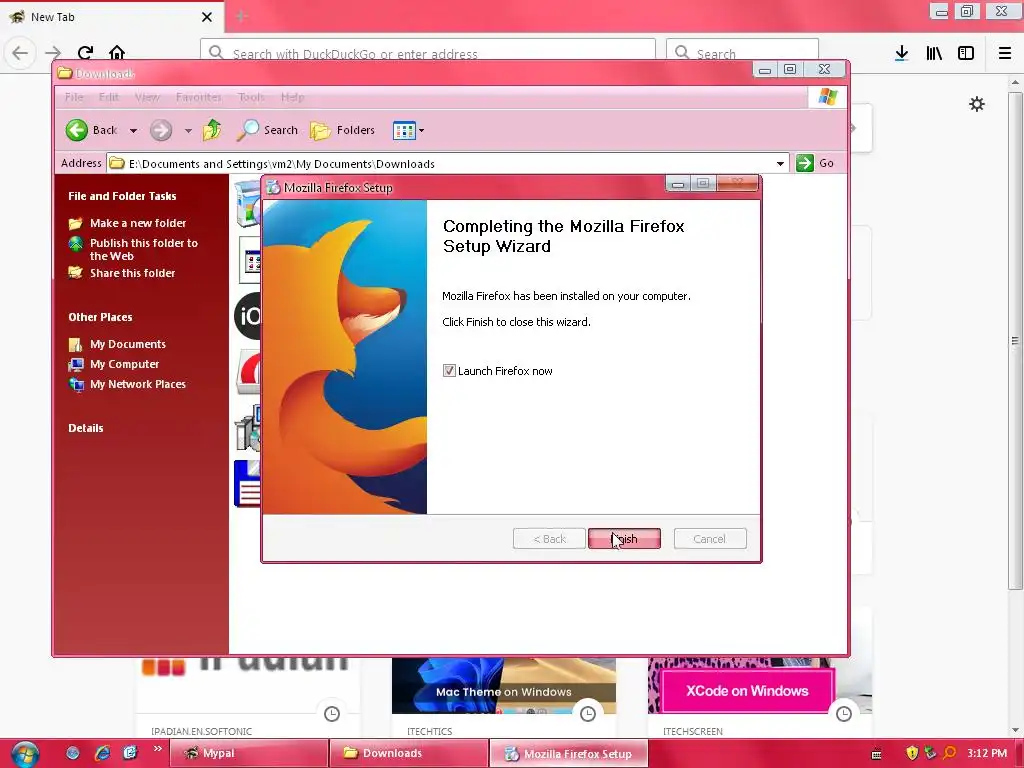1024x768 pixels.
Task: Open the Tools menu in Downloads window
Action: point(251,97)
